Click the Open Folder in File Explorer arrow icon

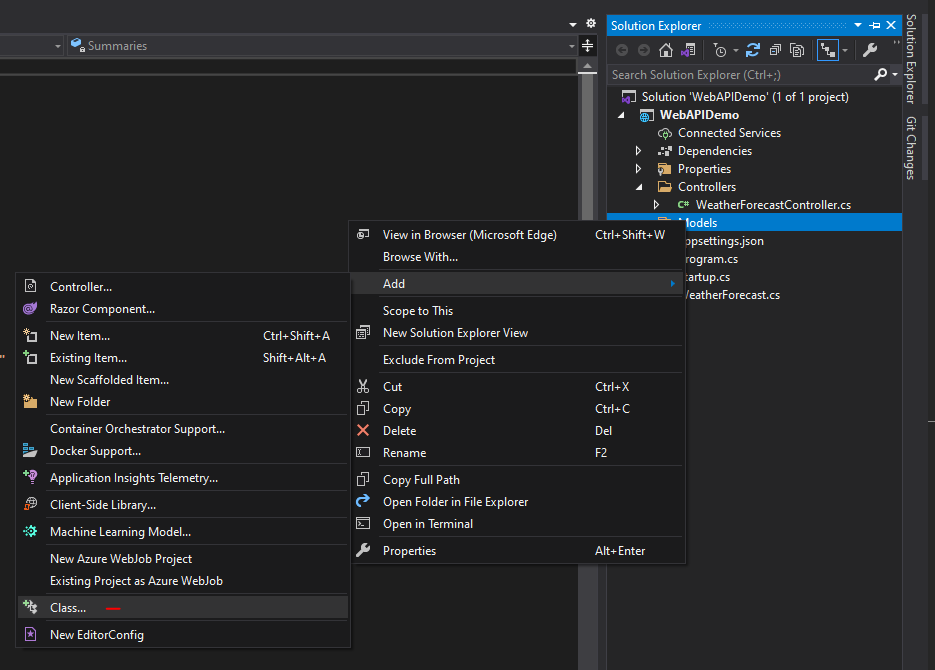pyautogui.click(x=363, y=501)
